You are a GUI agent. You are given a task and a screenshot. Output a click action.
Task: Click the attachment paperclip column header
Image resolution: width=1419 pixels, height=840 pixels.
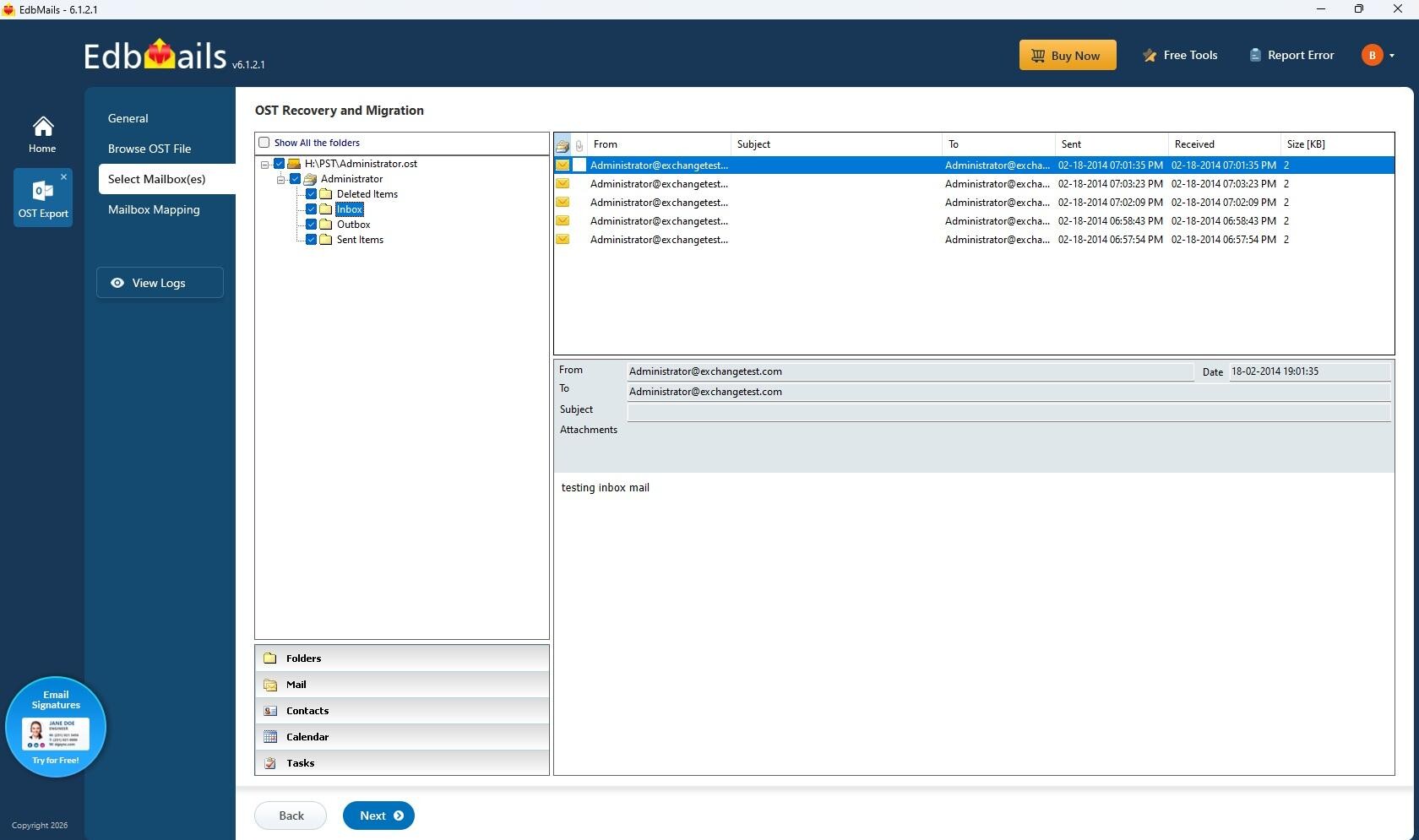pos(579,145)
